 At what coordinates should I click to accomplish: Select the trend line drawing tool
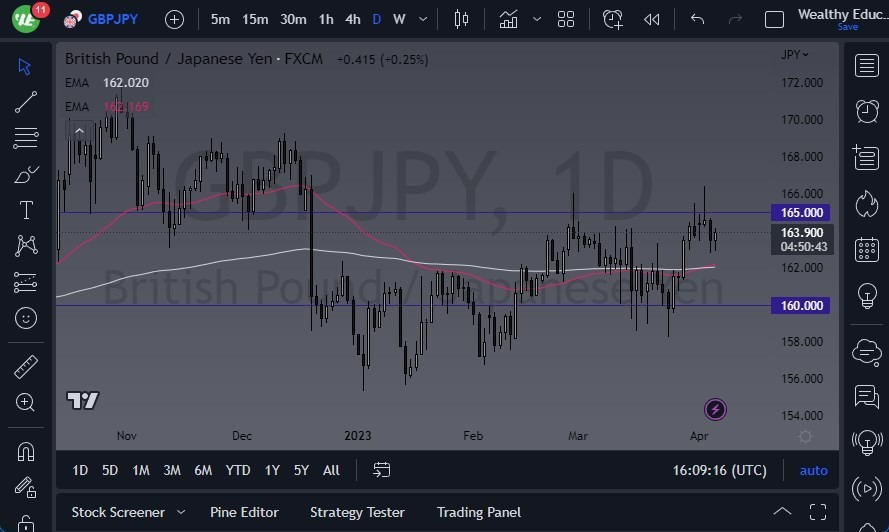click(26, 102)
